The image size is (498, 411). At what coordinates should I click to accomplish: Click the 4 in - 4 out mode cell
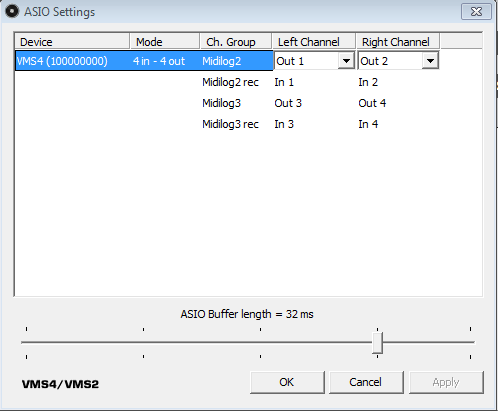[159, 61]
